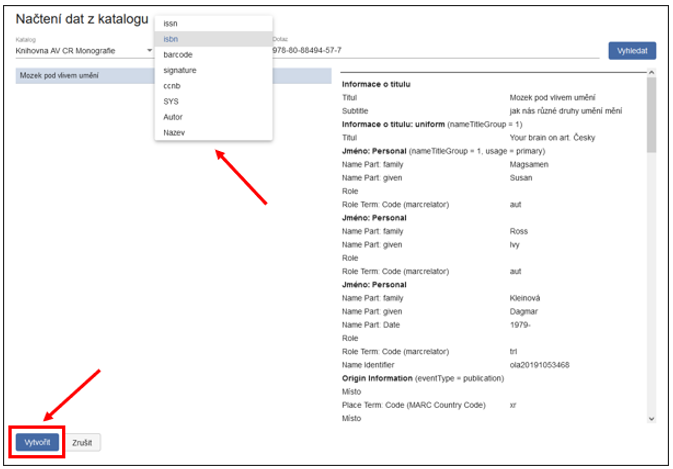Open the Katalog dropdown Knihovna AV CR Monografie
The height and width of the screenshot is (469, 673).
coord(80,50)
